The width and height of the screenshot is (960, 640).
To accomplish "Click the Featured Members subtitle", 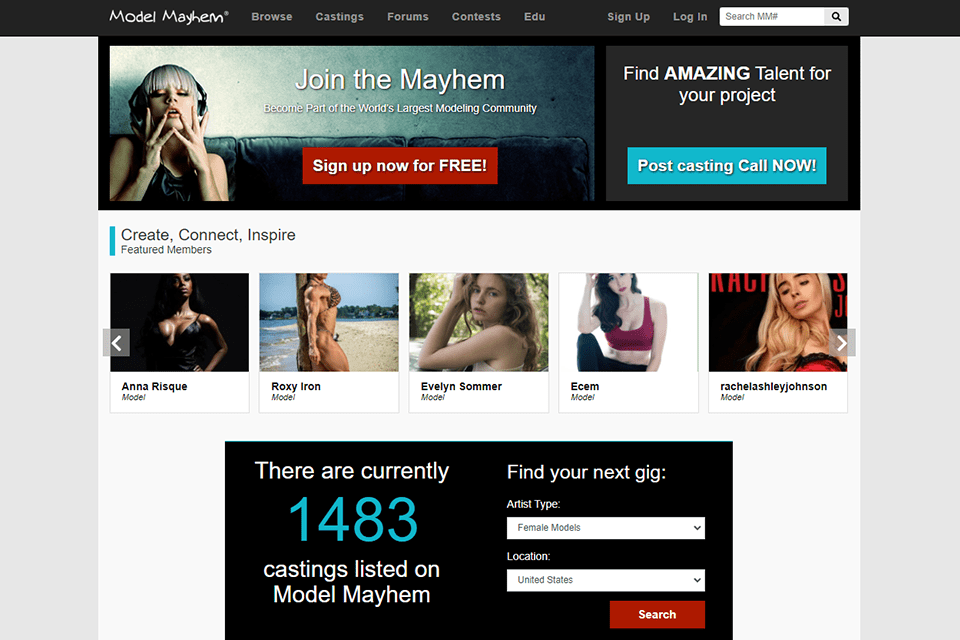I will tap(166, 250).
